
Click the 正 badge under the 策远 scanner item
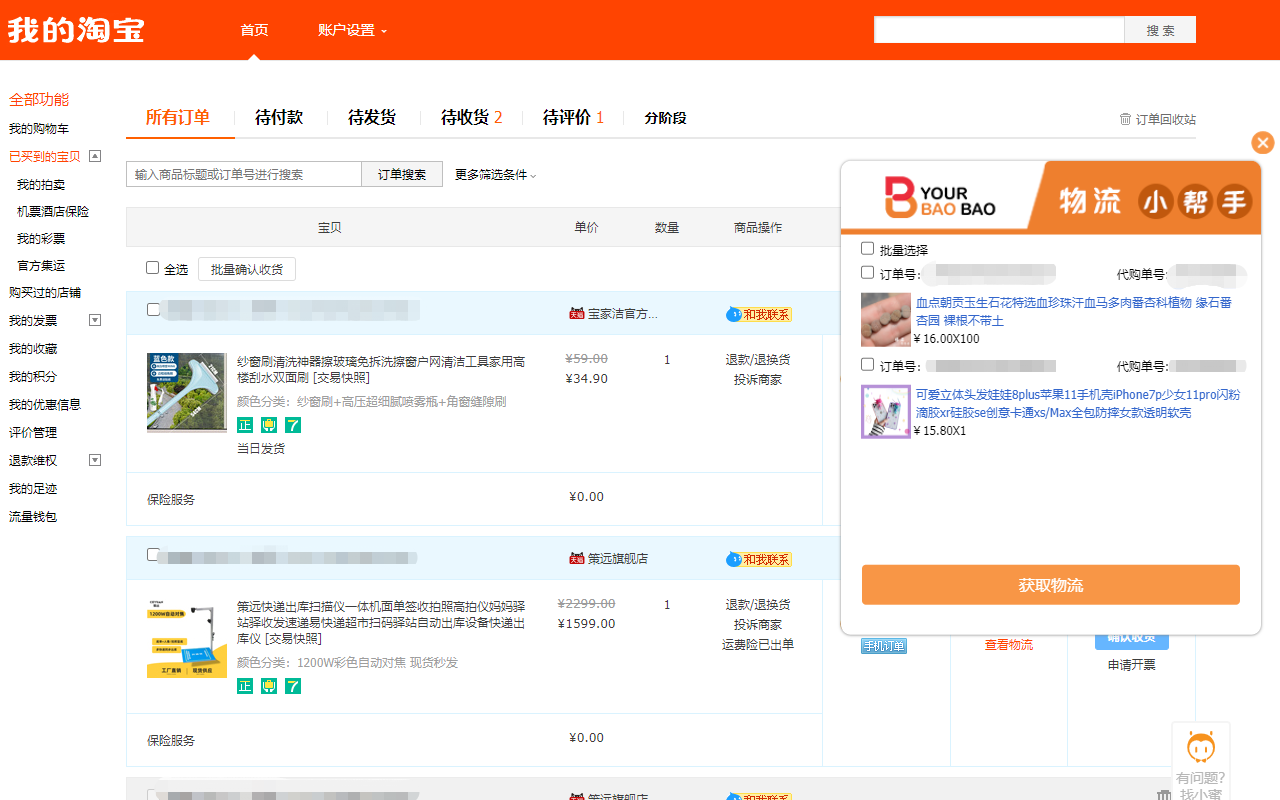tap(245, 686)
